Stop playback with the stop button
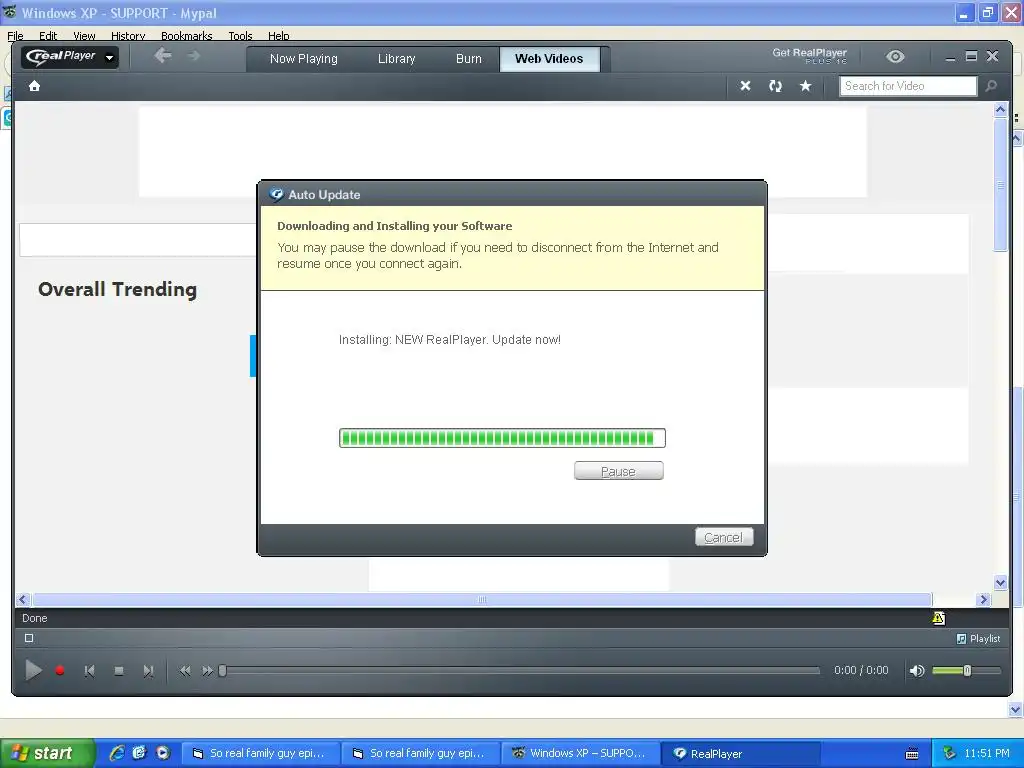 tap(119, 671)
